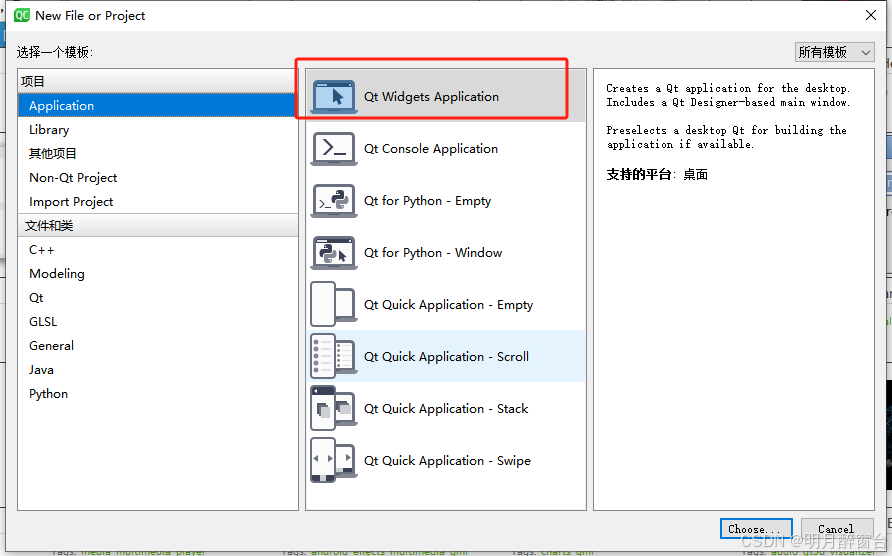Choose the Qt Widgets Application label
The image size is (892, 556).
(431, 97)
